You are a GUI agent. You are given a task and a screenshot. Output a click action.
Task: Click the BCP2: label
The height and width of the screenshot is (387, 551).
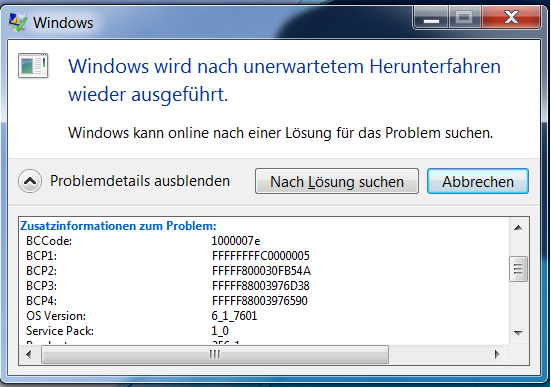[x=41, y=271]
